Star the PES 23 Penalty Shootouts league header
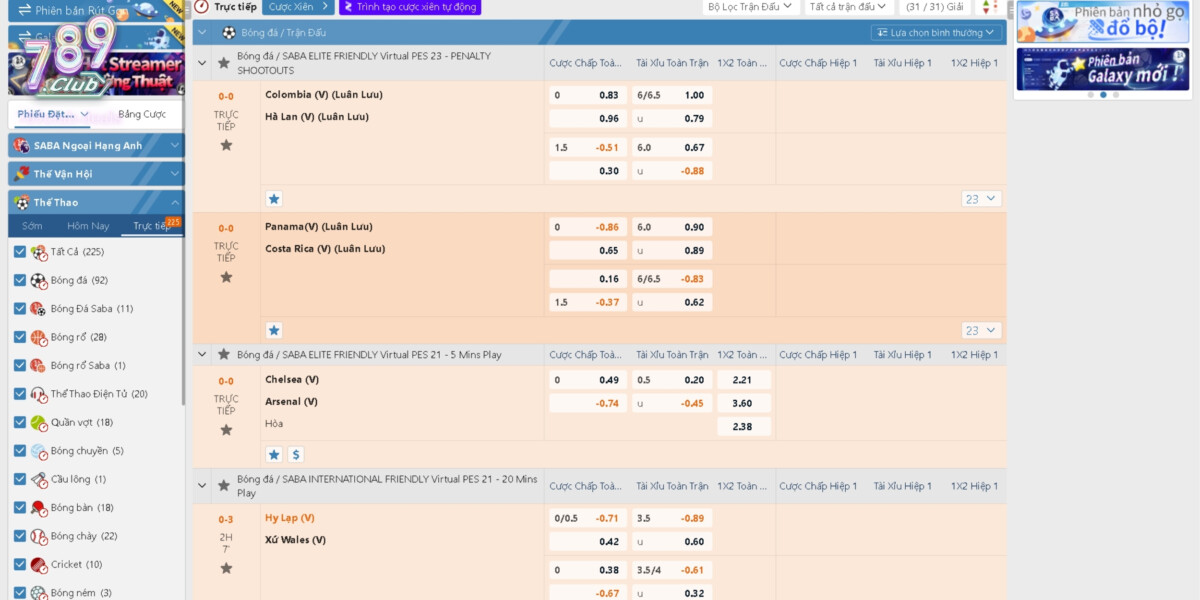This screenshot has height=600, width=1200. (x=224, y=63)
